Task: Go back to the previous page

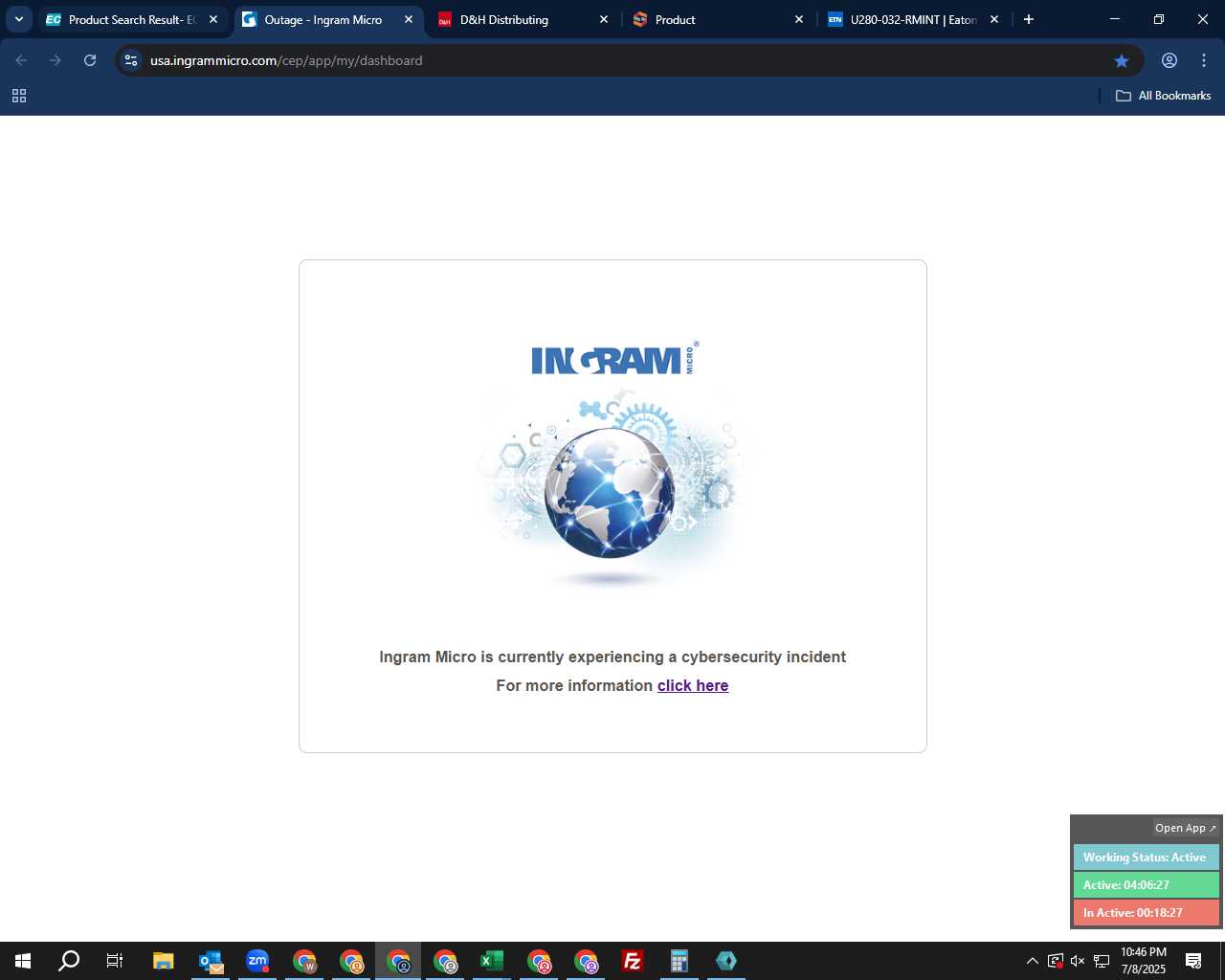Action: [x=21, y=60]
